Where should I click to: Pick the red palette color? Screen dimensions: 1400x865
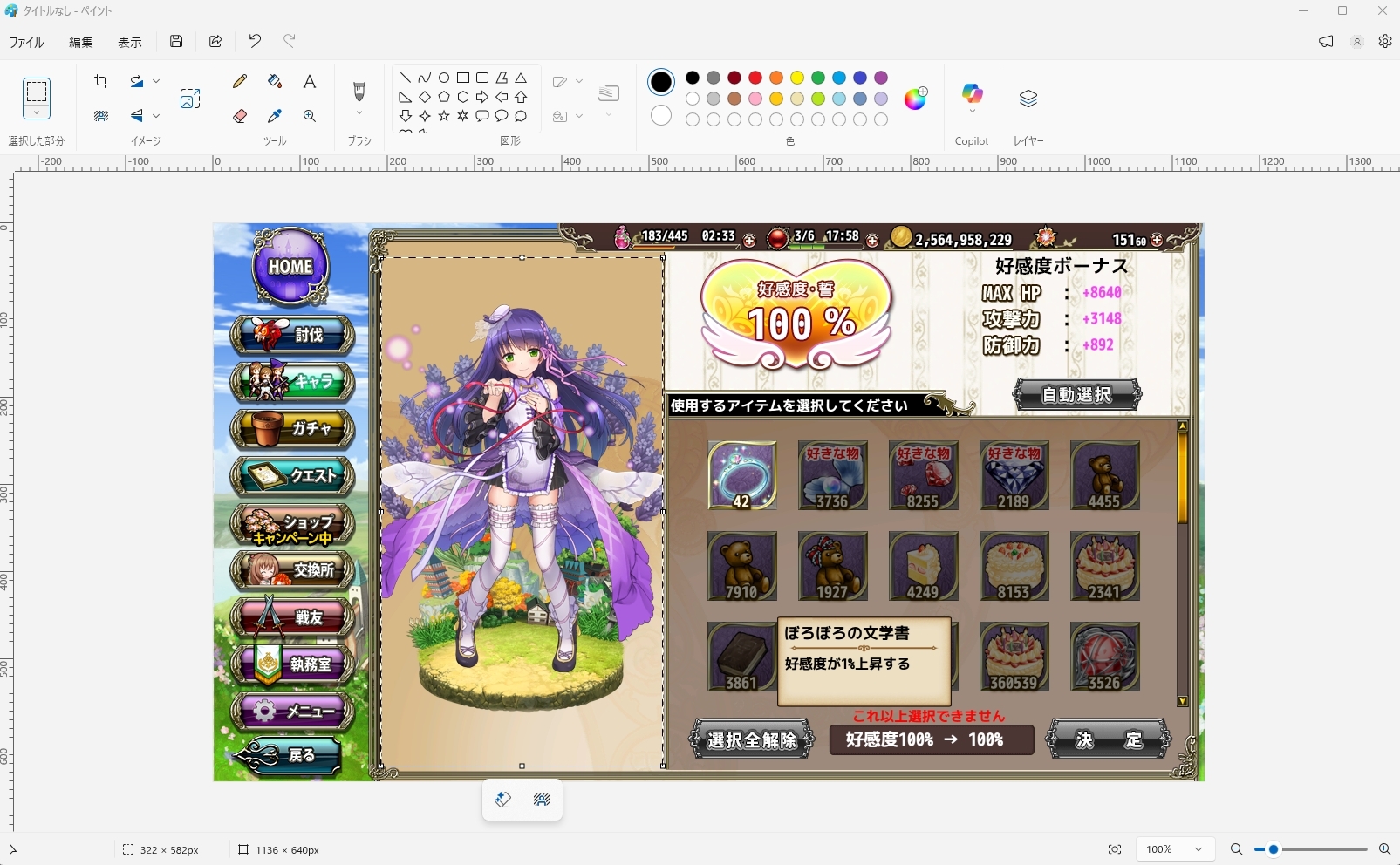755,78
